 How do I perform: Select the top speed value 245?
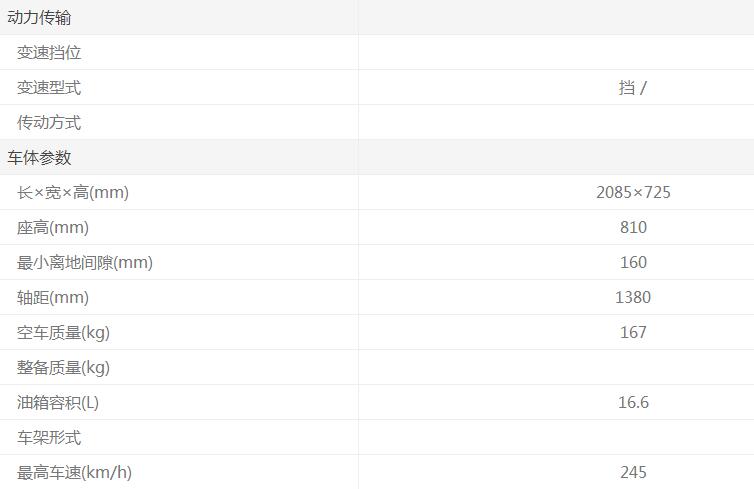(x=633, y=473)
